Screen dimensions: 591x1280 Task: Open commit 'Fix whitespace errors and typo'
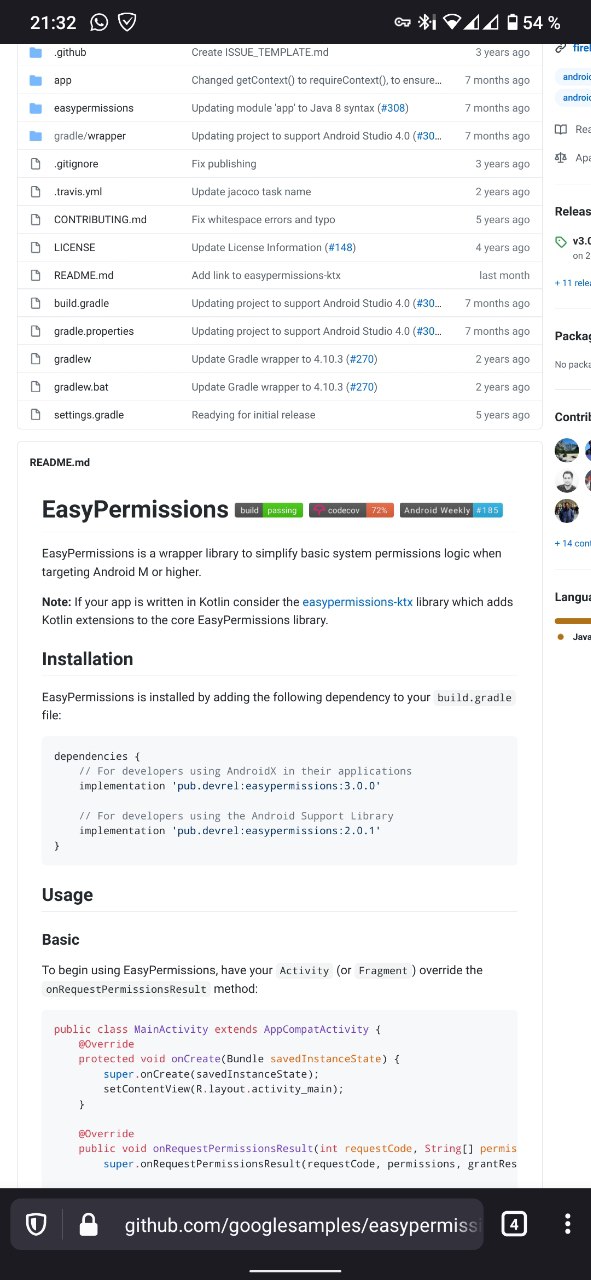(x=263, y=220)
